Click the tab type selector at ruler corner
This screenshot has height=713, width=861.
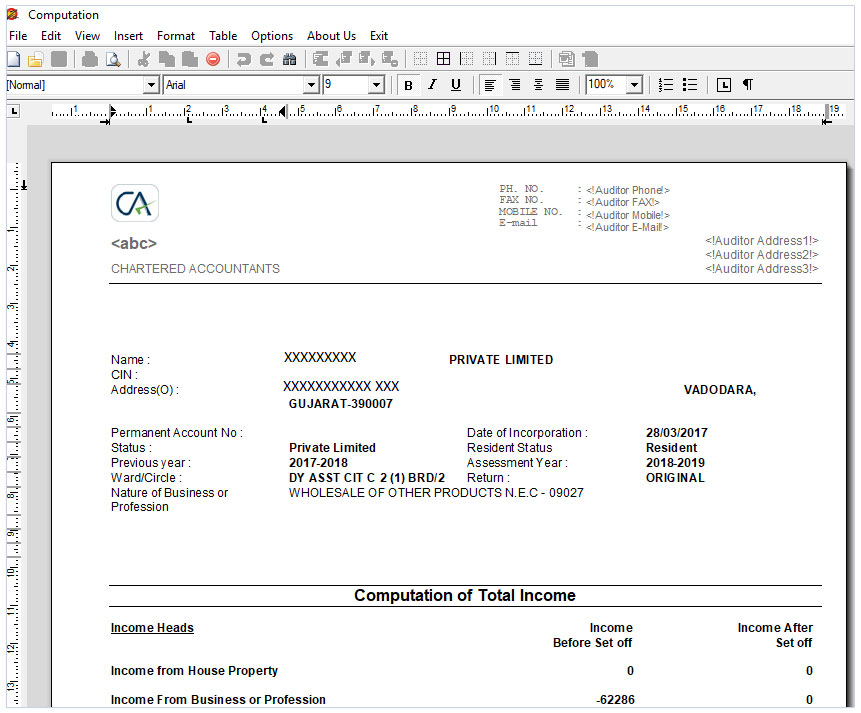click(x=14, y=111)
